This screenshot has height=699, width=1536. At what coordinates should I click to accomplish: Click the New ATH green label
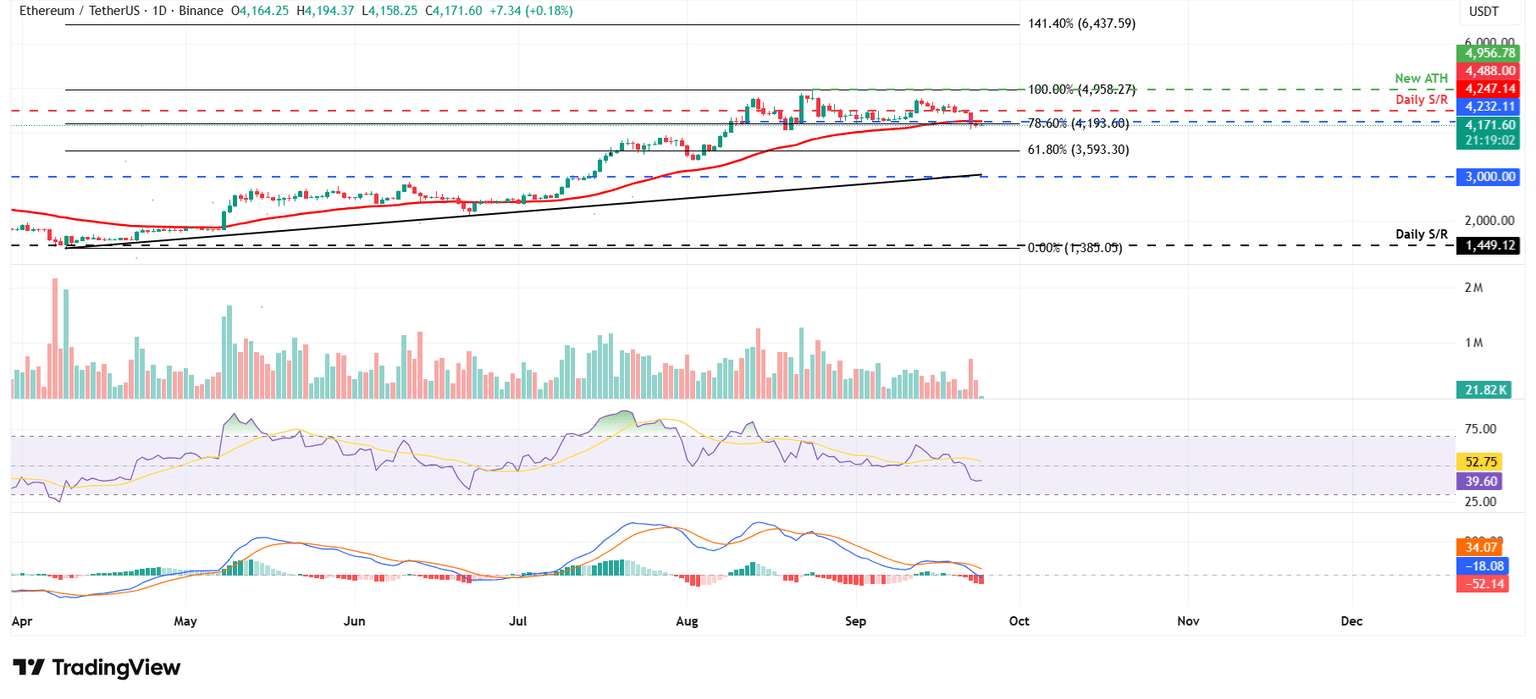[1421, 78]
